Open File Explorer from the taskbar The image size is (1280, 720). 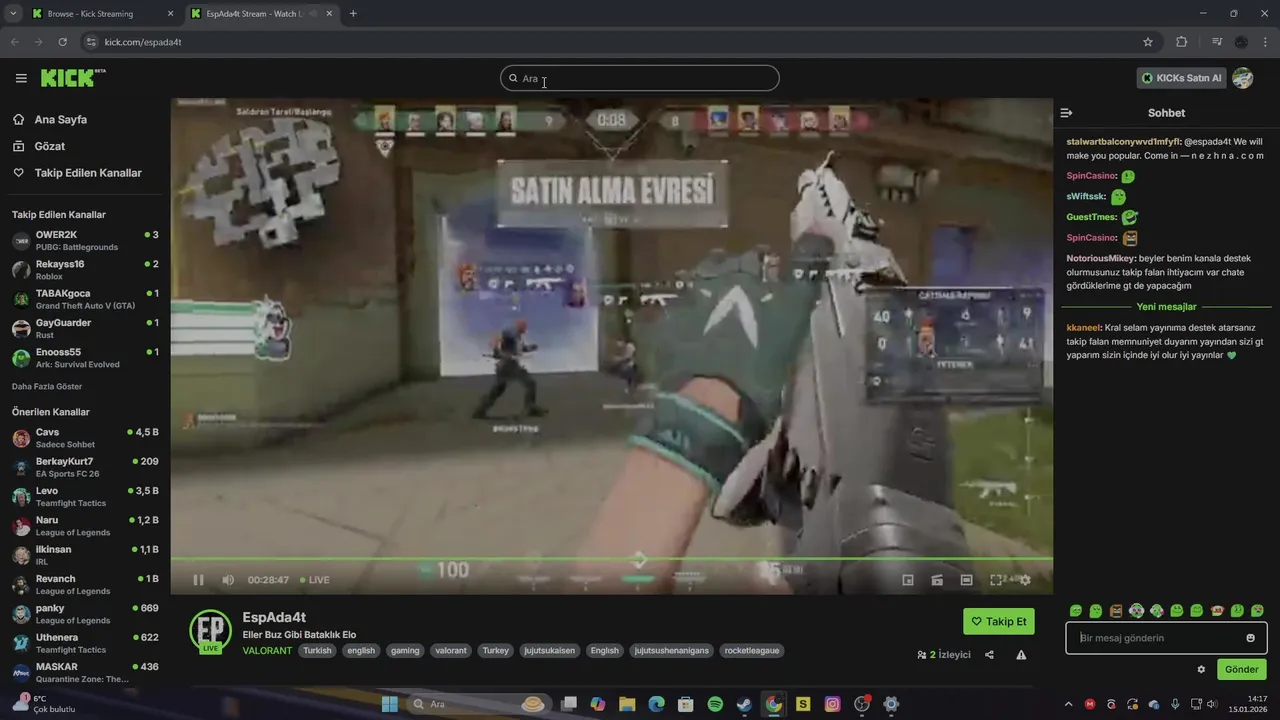pos(627,704)
